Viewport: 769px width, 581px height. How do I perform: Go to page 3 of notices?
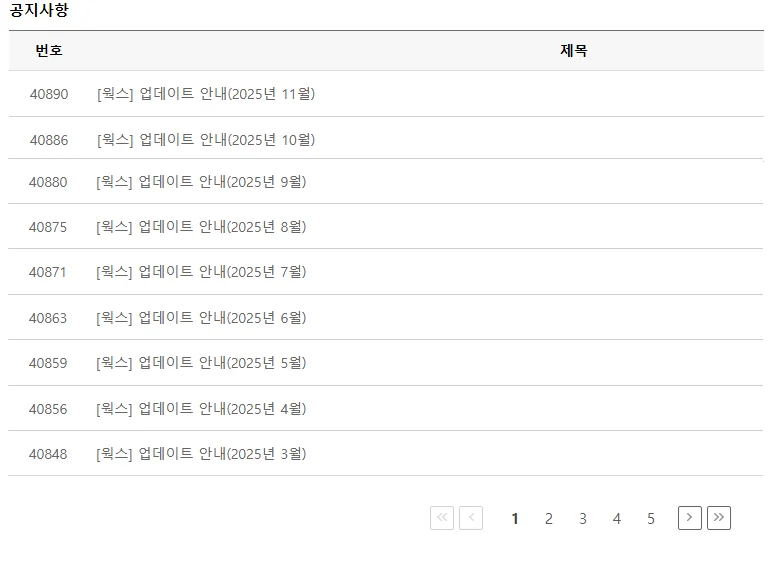pyautogui.click(x=583, y=518)
